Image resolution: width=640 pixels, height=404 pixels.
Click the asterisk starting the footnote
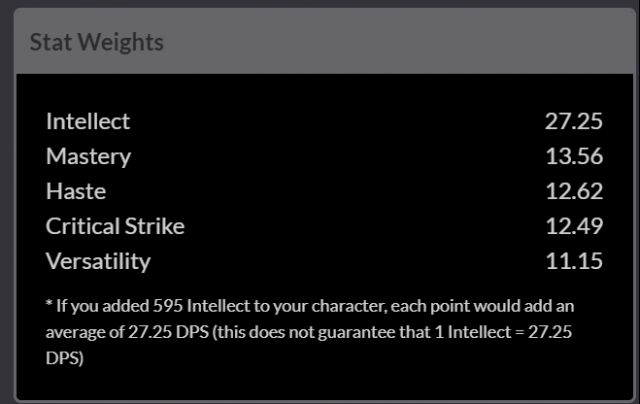[50, 305]
